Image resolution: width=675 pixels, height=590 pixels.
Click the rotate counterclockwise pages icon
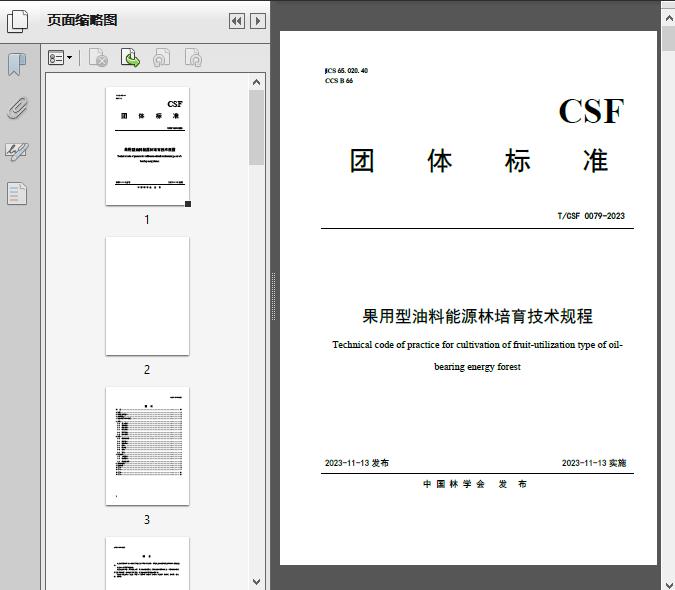tap(162, 58)
